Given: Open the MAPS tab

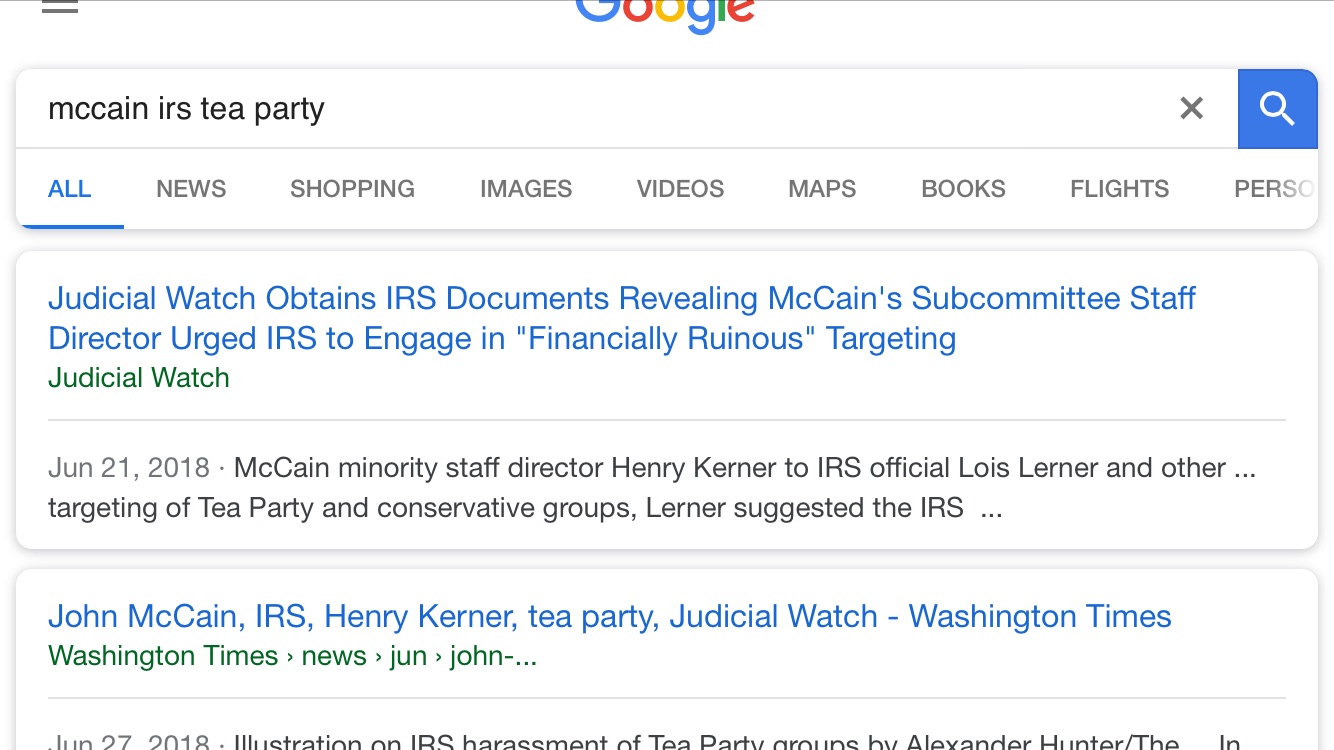Looking at the screenshot, I should click(x=822, y=189).
